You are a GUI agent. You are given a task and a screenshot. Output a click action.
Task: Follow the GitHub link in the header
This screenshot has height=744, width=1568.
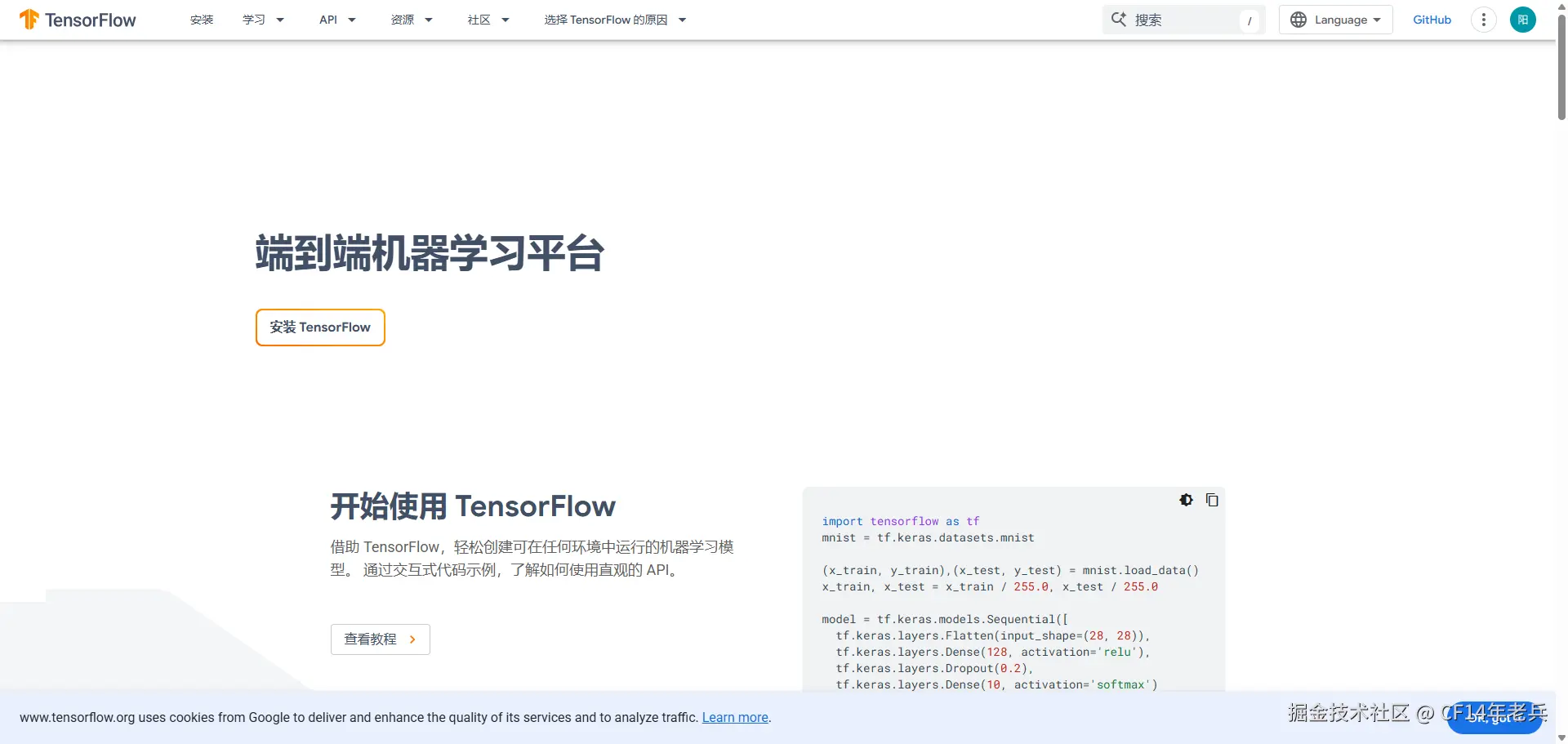1432,20
